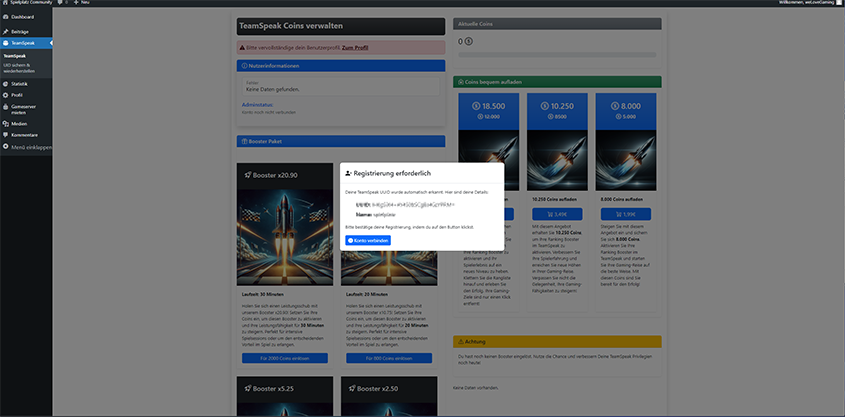Screen dimensions: 845x417
Task: Click the Gameserver mieten icon
Action: [x=5, y=107]
